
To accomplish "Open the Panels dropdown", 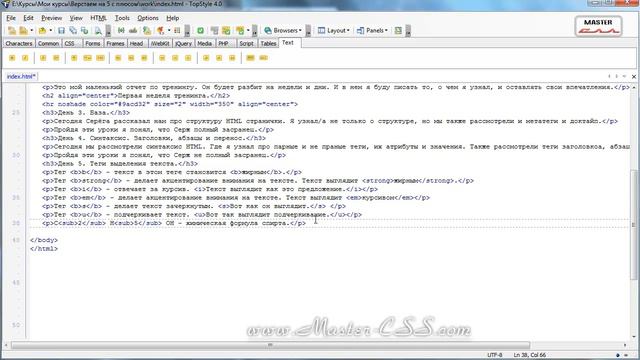I will pyautogui.click(x=372, y=31).
